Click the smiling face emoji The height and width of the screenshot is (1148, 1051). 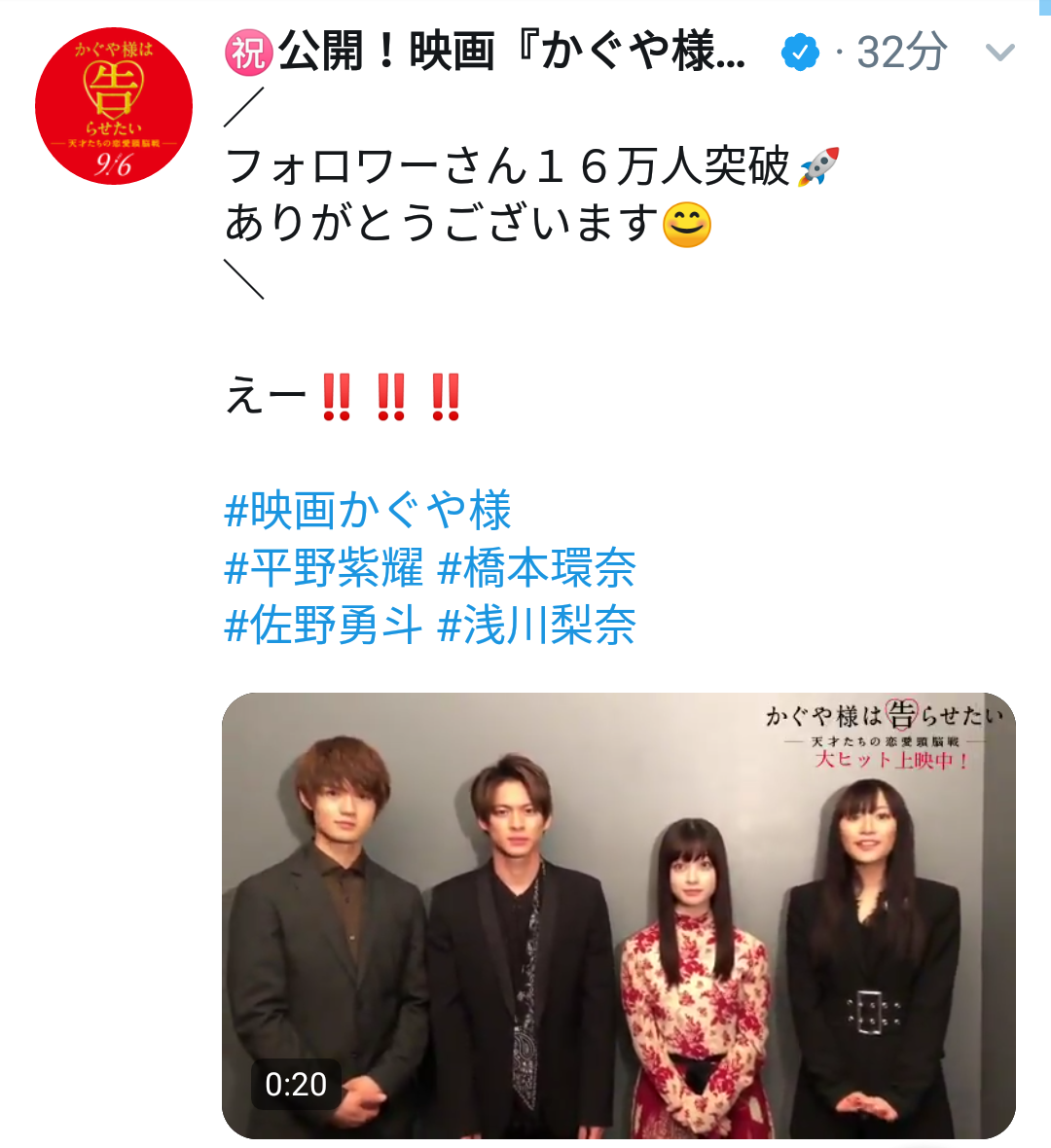pyautogui.click(x=686, y=224)
